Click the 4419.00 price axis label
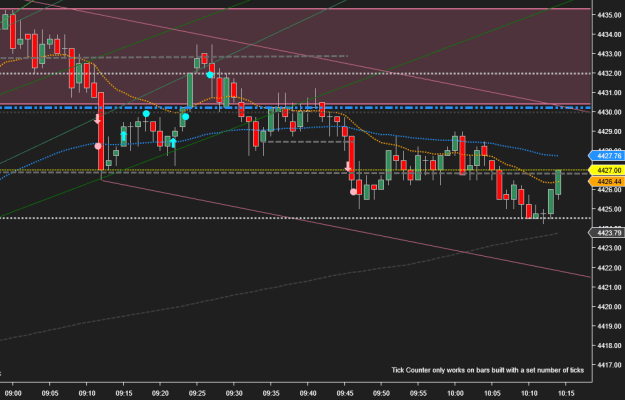 (609, 326)
